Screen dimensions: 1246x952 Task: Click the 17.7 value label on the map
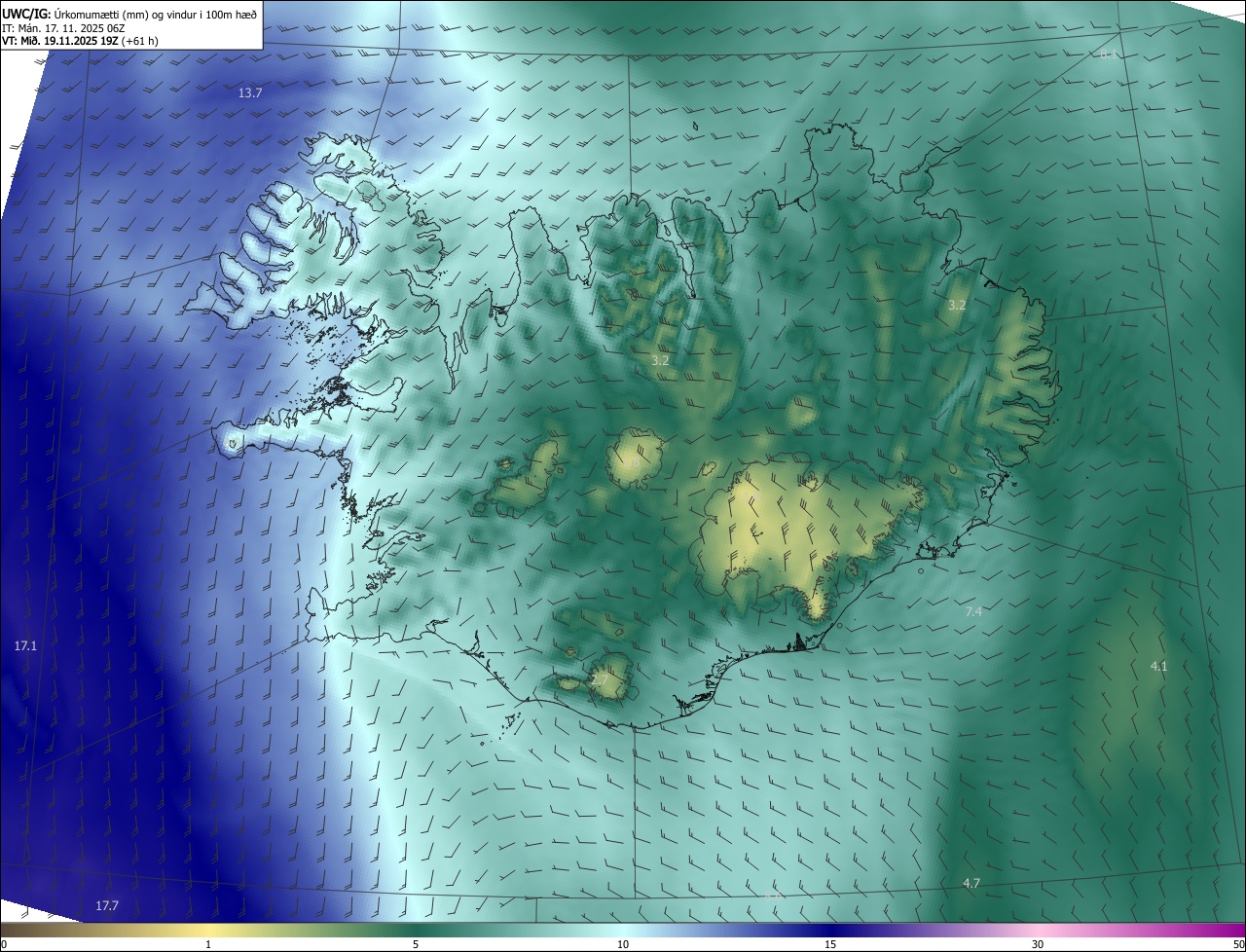pos(107,905)
